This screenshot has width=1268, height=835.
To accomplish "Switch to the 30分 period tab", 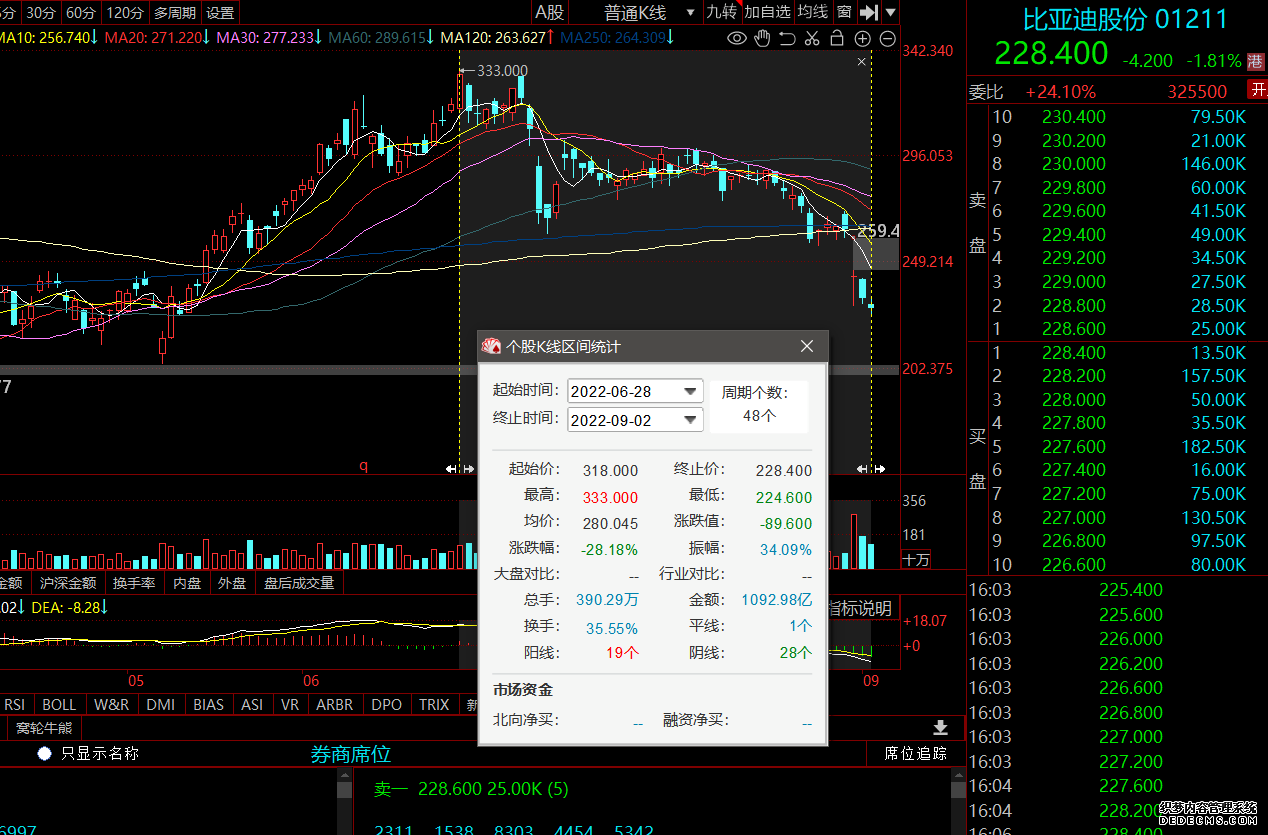I will [x=40, y=12].
